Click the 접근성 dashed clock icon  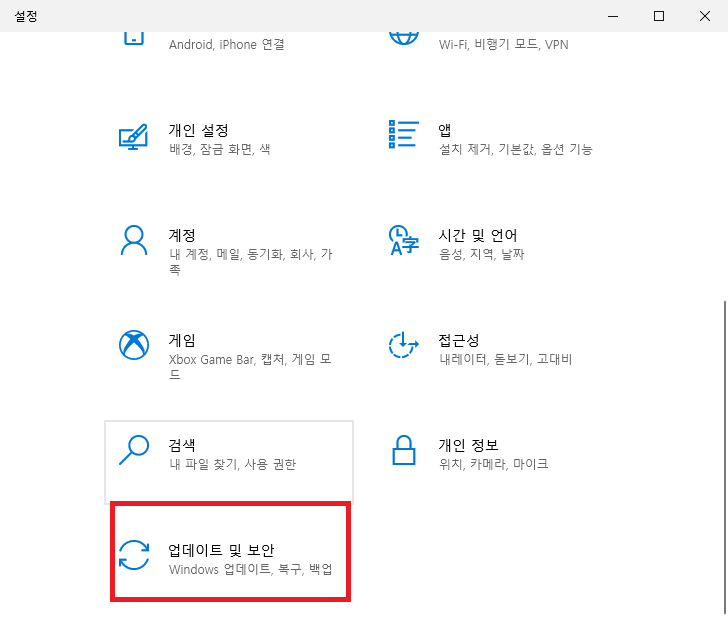coord(403,345)
